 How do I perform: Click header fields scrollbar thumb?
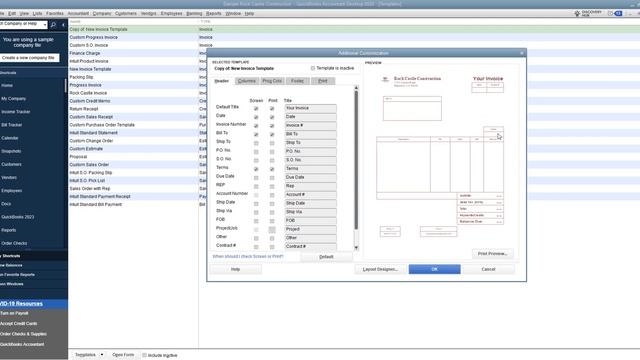pos(356,159)
